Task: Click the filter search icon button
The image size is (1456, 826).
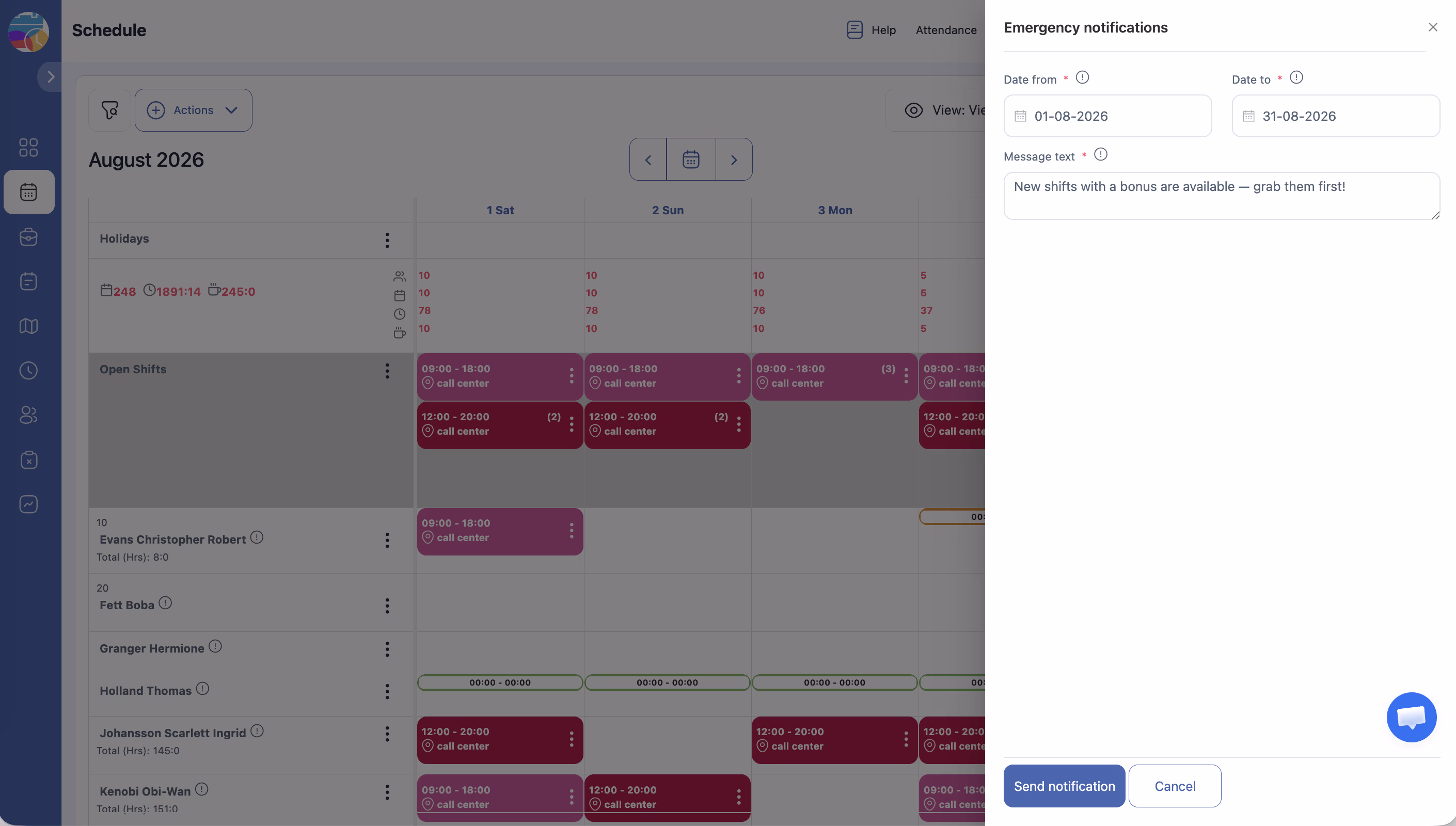Action: point(109,110)
